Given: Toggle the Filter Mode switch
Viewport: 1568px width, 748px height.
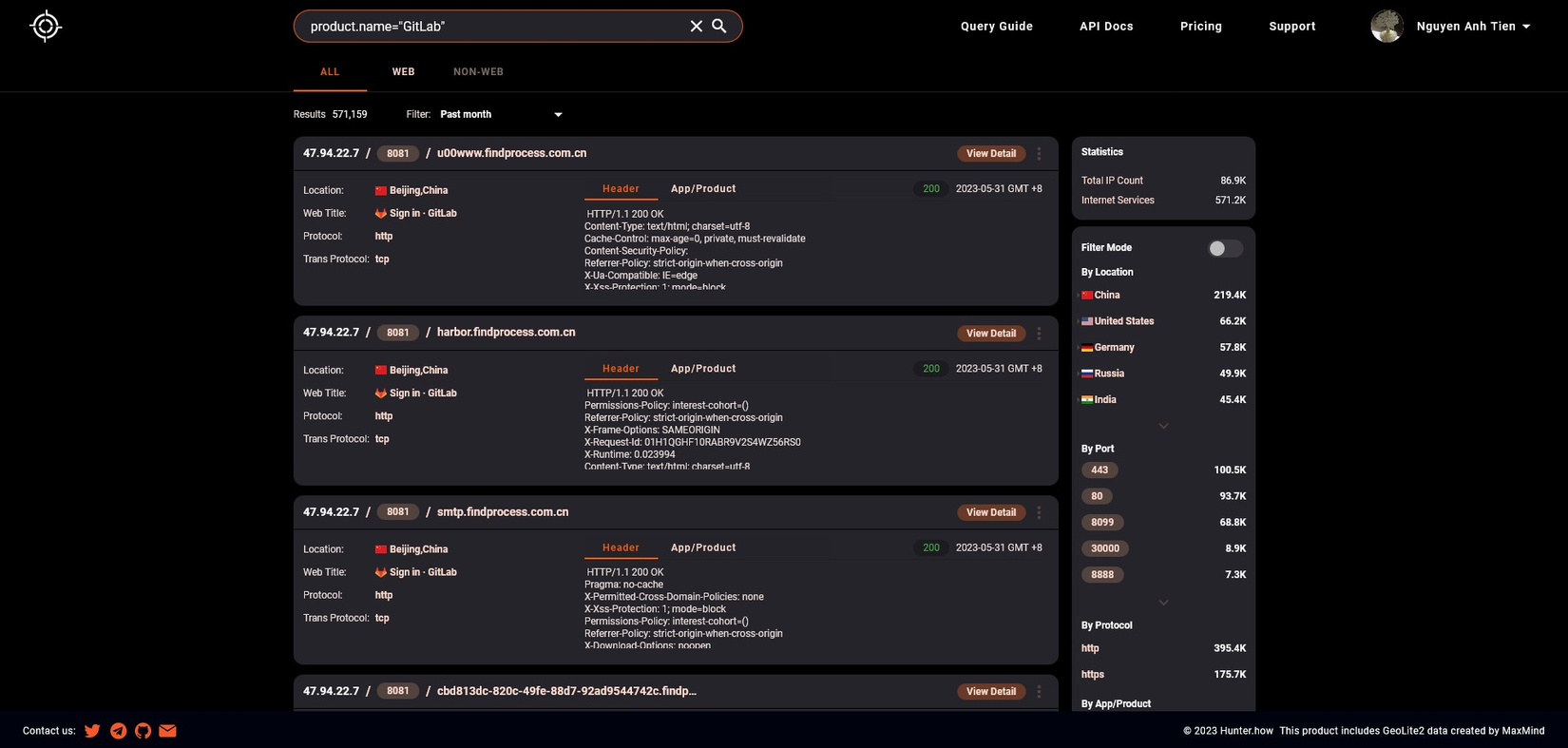Looking at the screenshot, I should coord(1224,248).
